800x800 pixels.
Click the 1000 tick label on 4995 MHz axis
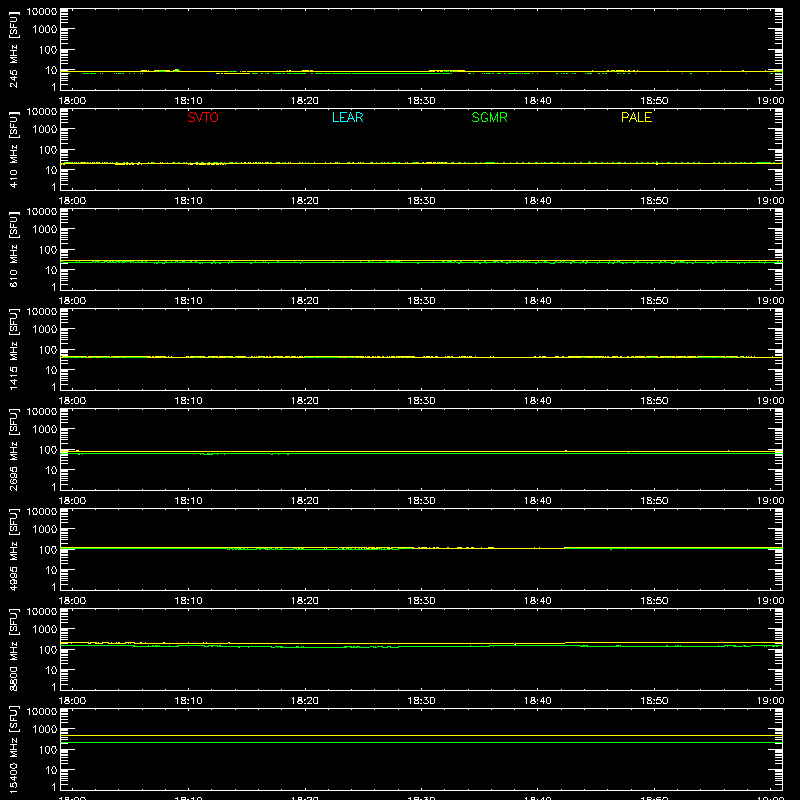point(45,530)
